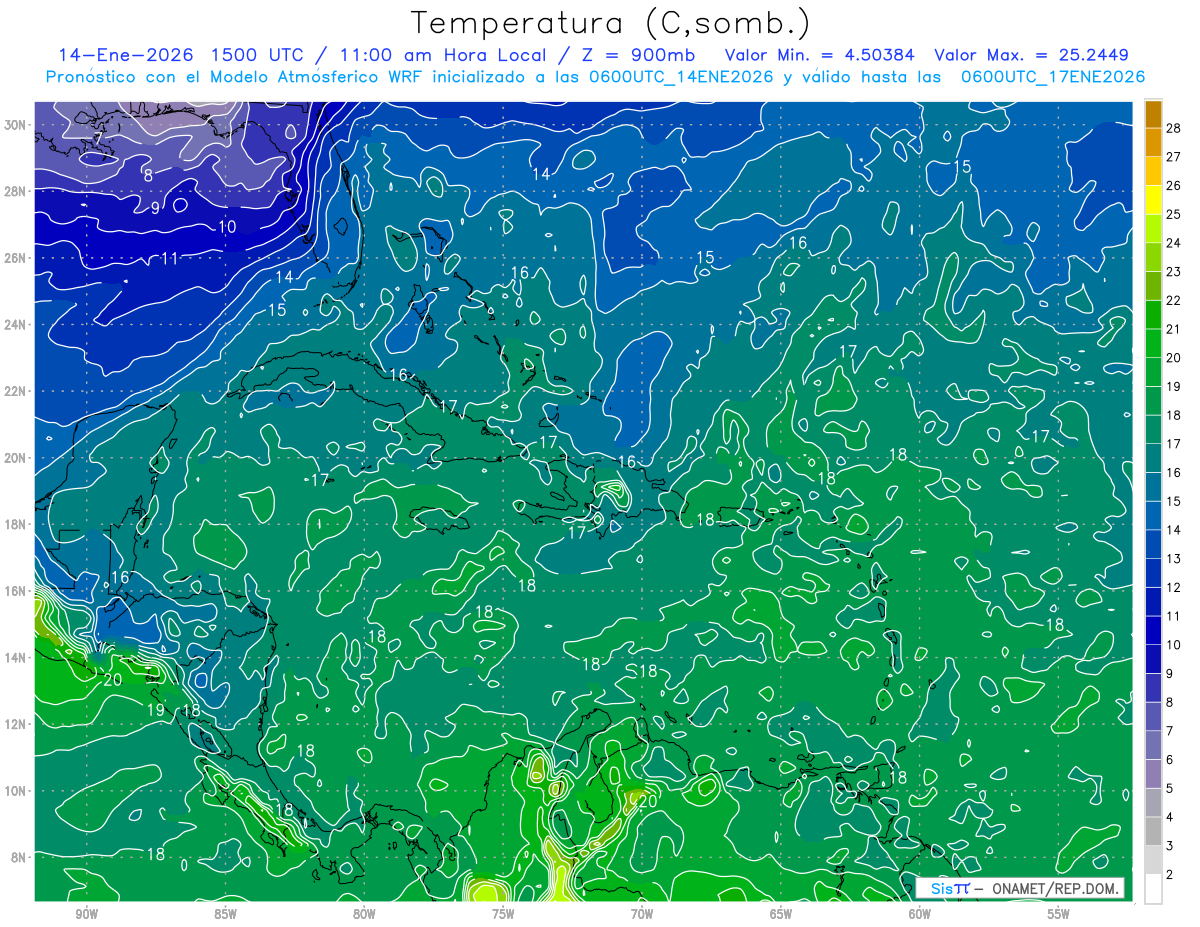Click the orange swatch between 26 and 27
1200x927 pixels.
(1153, 170)
